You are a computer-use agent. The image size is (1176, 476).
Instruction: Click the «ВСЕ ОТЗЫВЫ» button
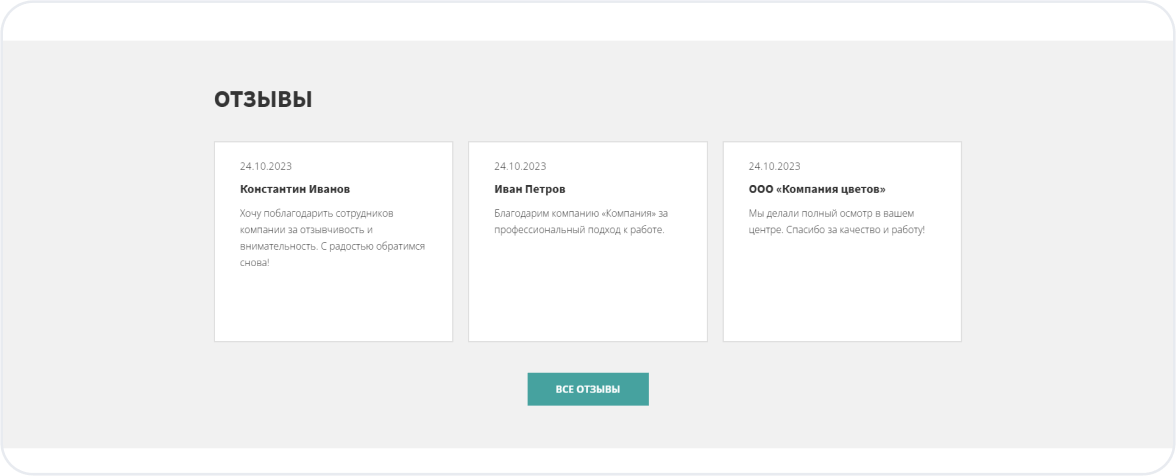588,389
